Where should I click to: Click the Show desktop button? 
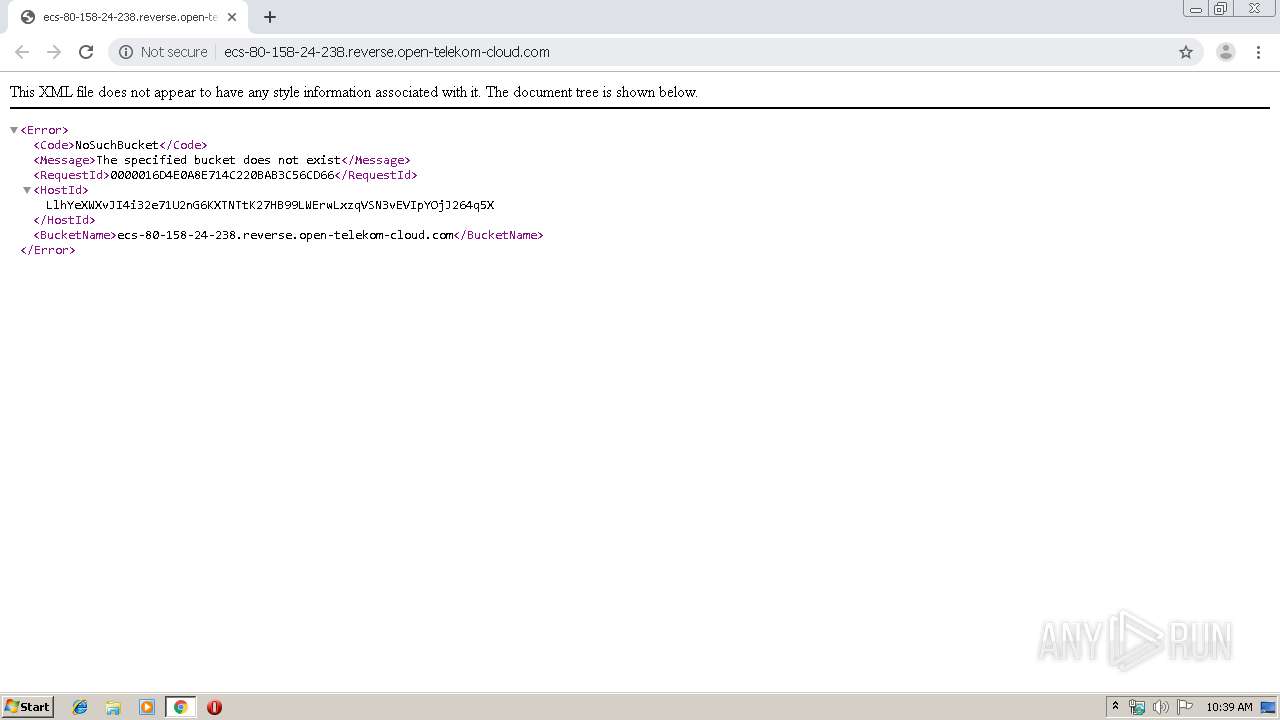(1269, 707)
